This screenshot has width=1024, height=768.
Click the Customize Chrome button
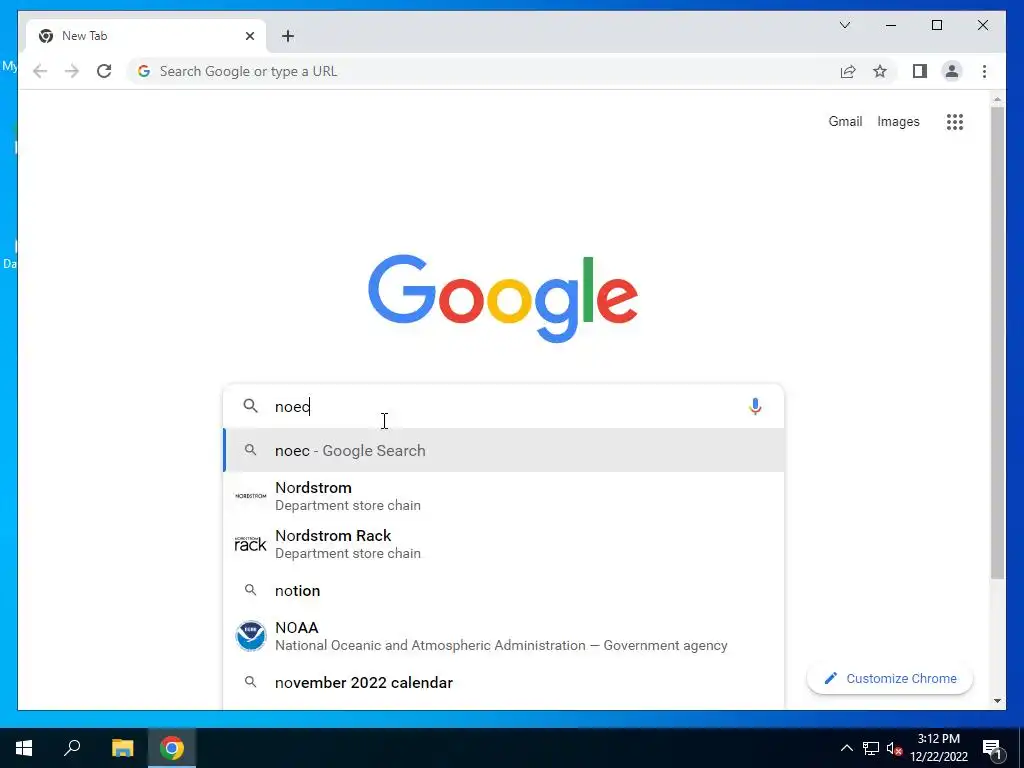click(x=890, y=679)
